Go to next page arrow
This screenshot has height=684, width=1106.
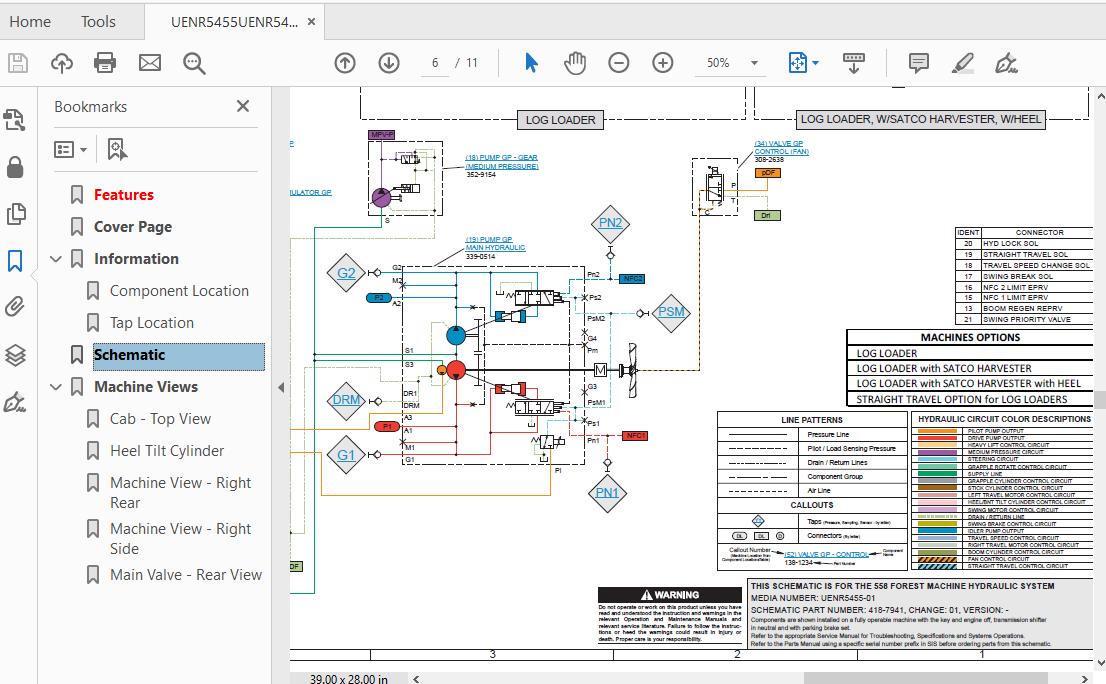[x=389, y=63]
